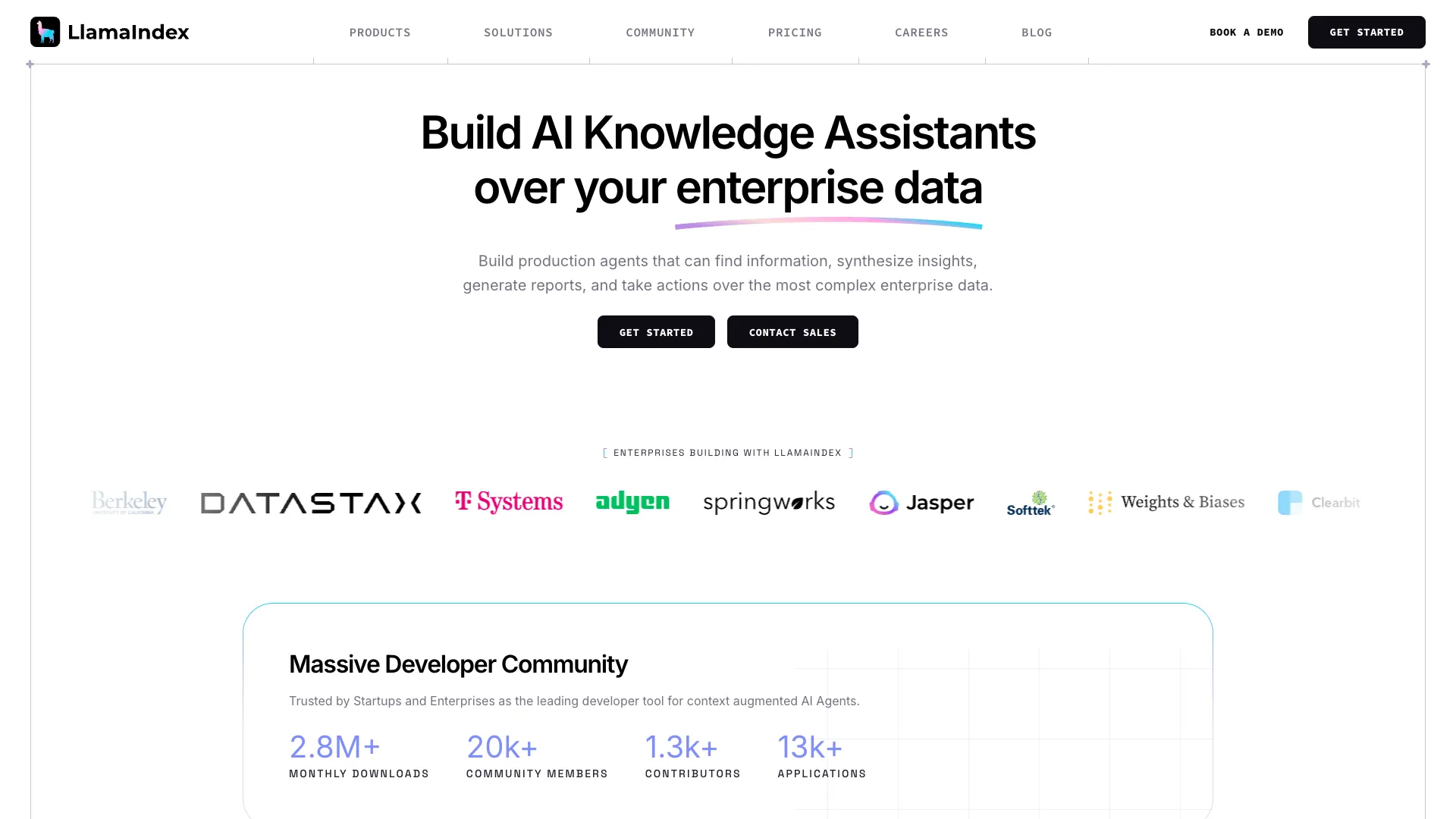Screen dimensions: 1456x819
Task: Go to the Pricing page
Action: point(795,33)
